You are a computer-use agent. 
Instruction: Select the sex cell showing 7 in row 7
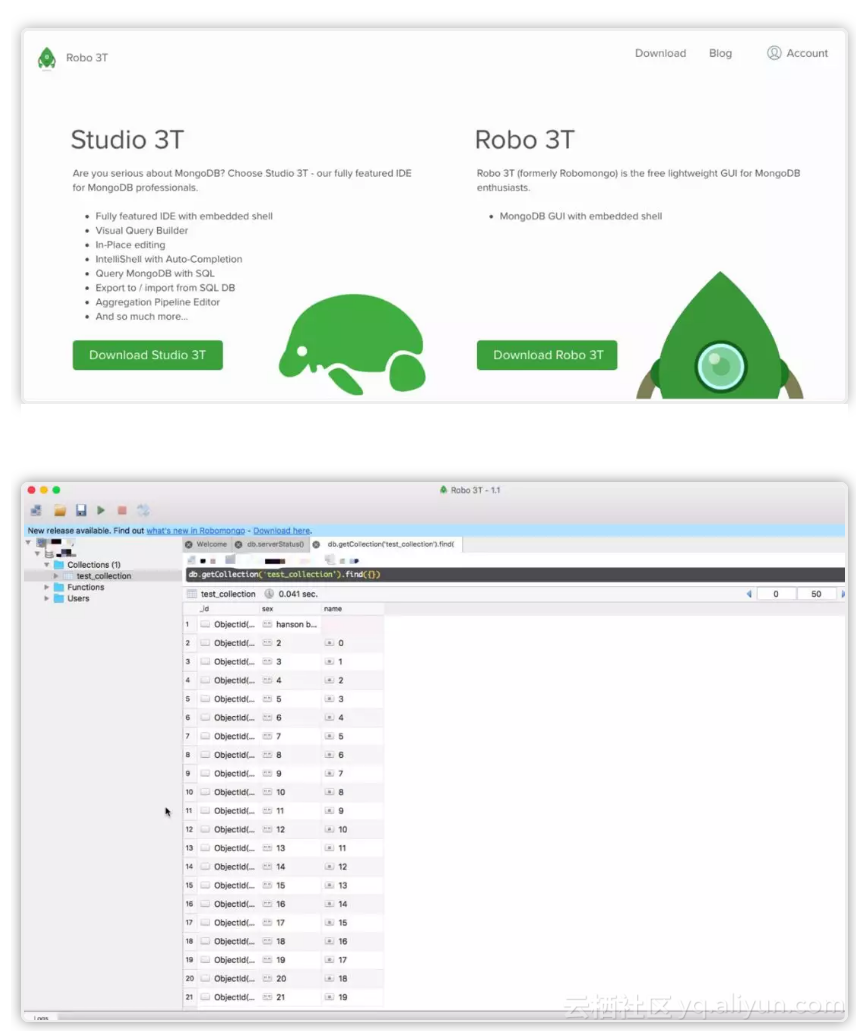tap(290, 736)
